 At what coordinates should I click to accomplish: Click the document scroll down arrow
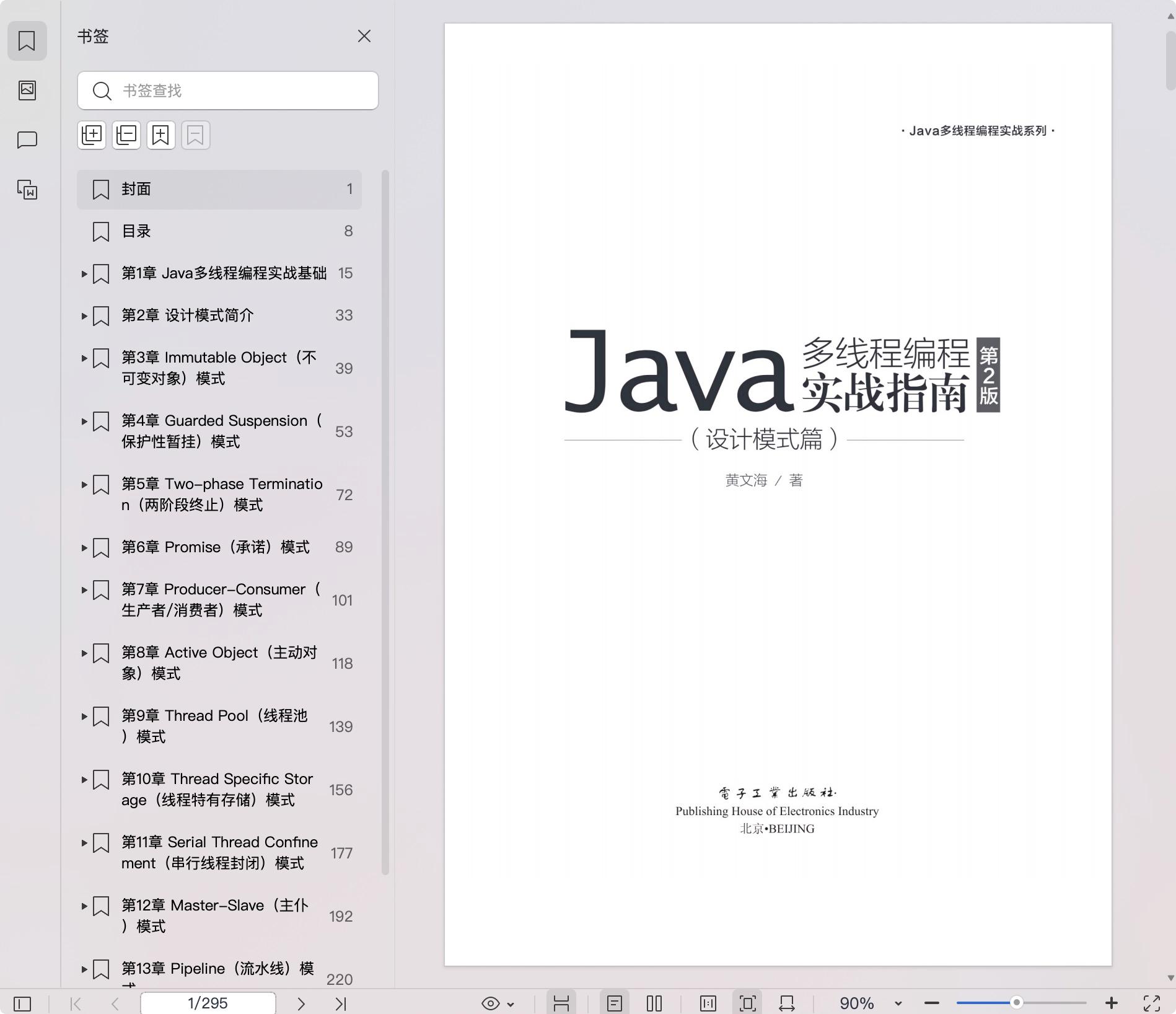coord(1170,977)
